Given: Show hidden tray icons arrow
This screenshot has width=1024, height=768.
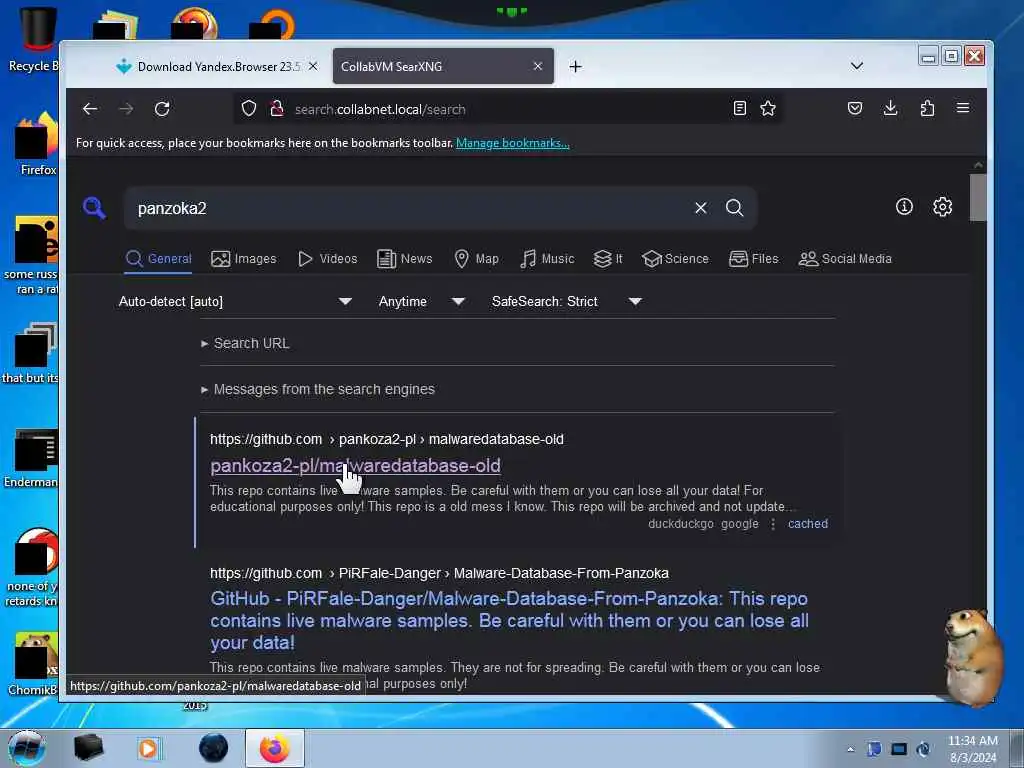Looking at the screenshot, I should [850, 749].
